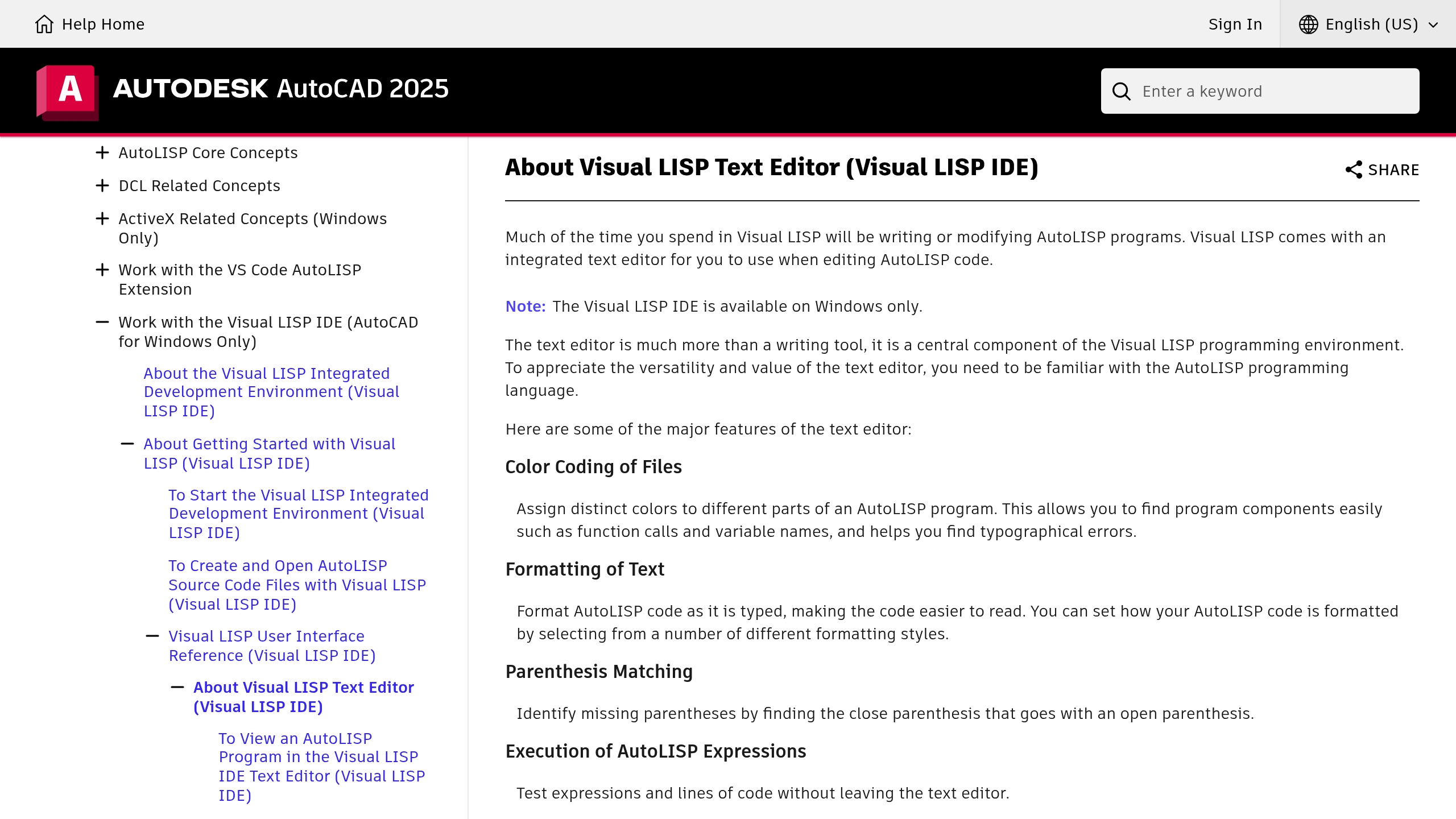Expand Work with the VS Code AutoLISP Extension
This screenshot has width=1456, height=819.
(x=102, y=269)
